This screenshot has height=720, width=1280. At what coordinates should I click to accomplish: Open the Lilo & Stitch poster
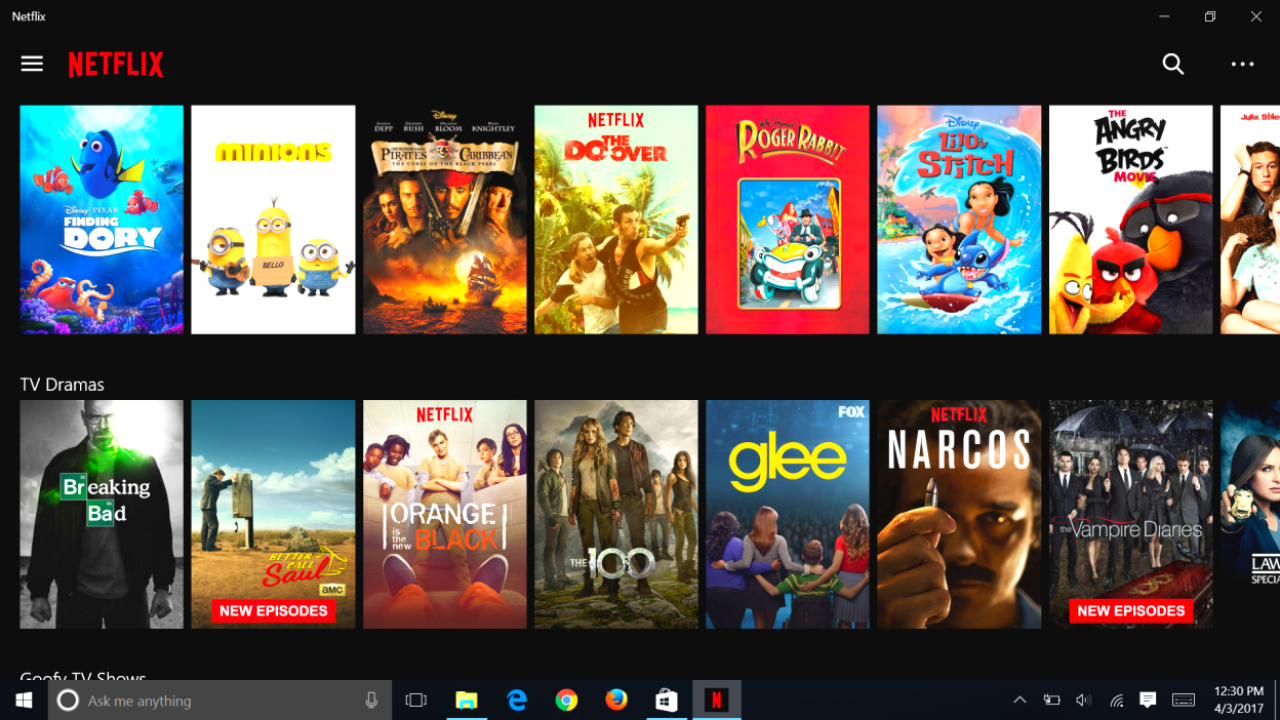959,220
